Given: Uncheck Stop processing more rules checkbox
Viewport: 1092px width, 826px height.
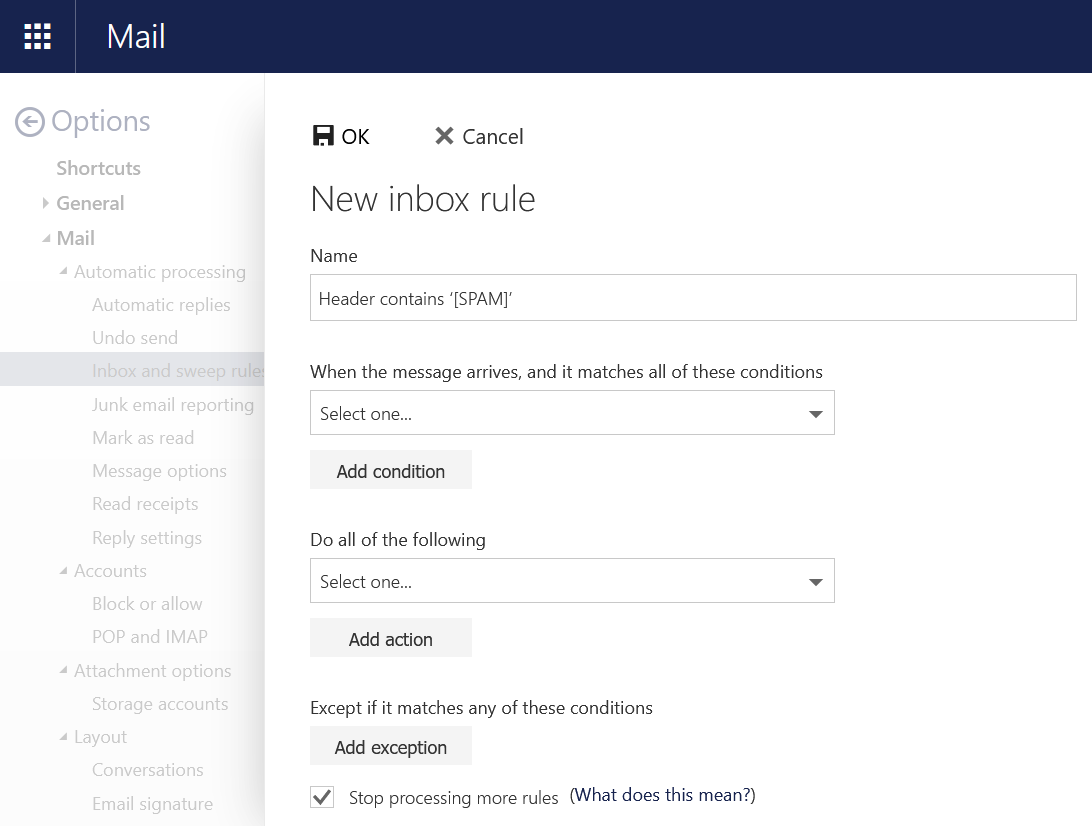Looking at the screenshot, I should tap(322, 797).
